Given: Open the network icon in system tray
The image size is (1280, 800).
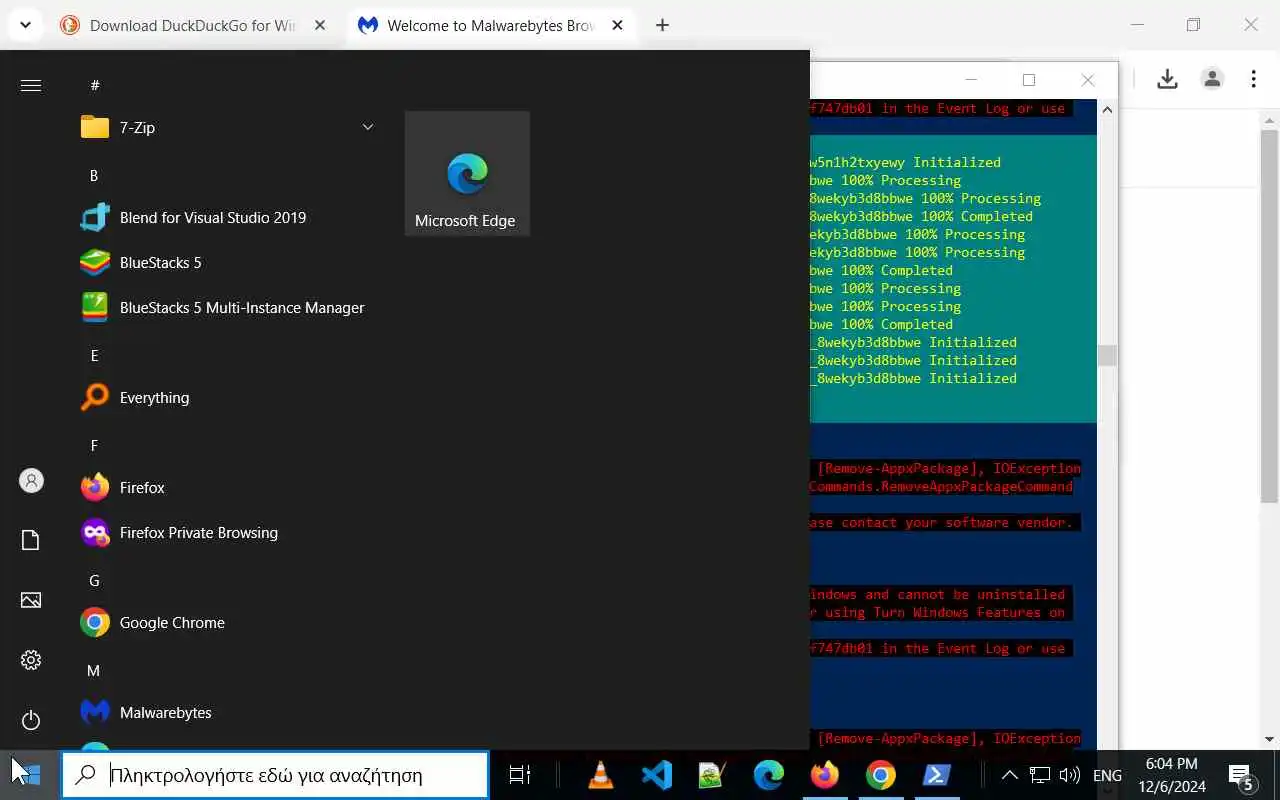Looking at the screenshot, I should [1040, 775].
